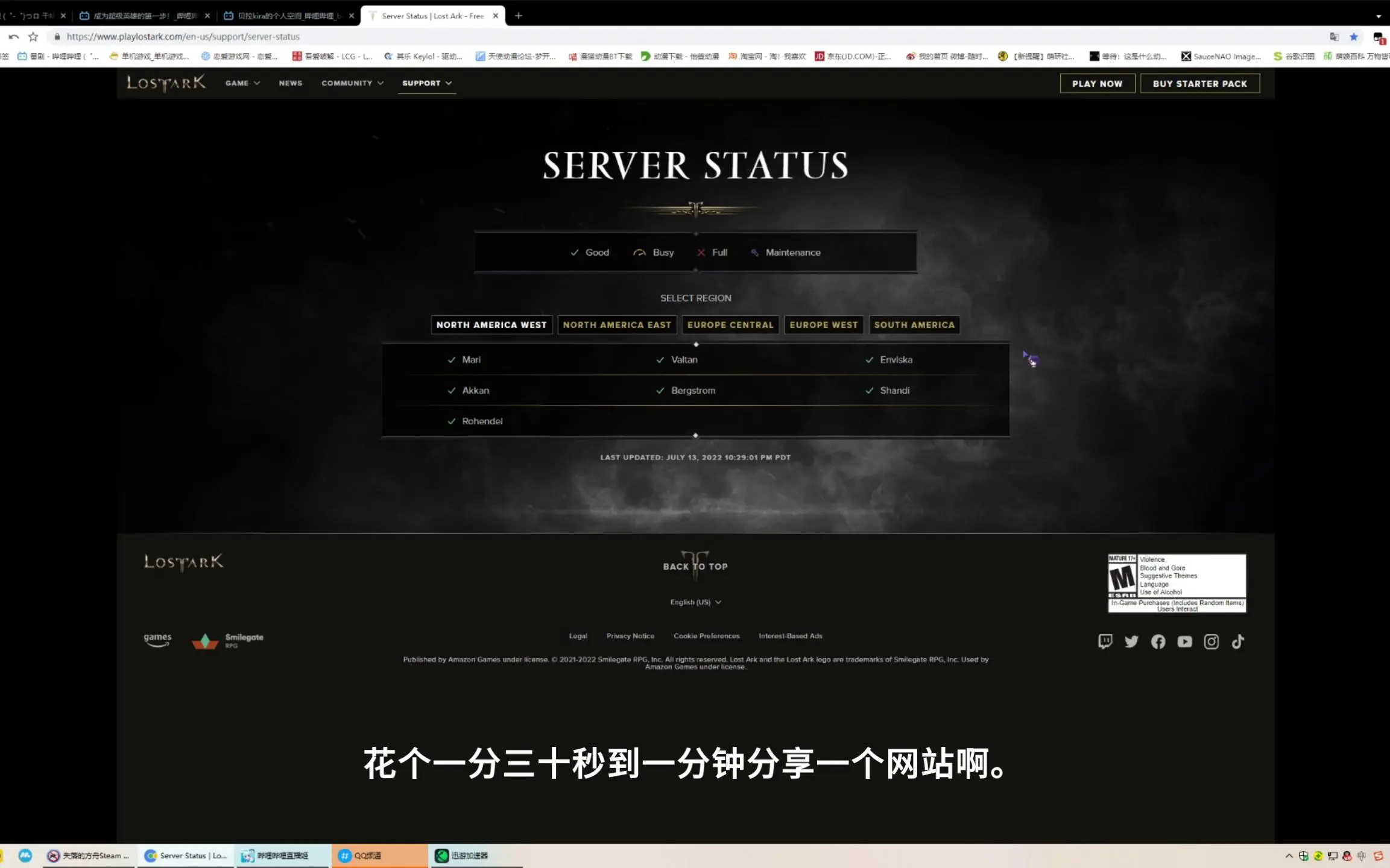Show hidden system tray icons arrow

tap(1289, 855)
